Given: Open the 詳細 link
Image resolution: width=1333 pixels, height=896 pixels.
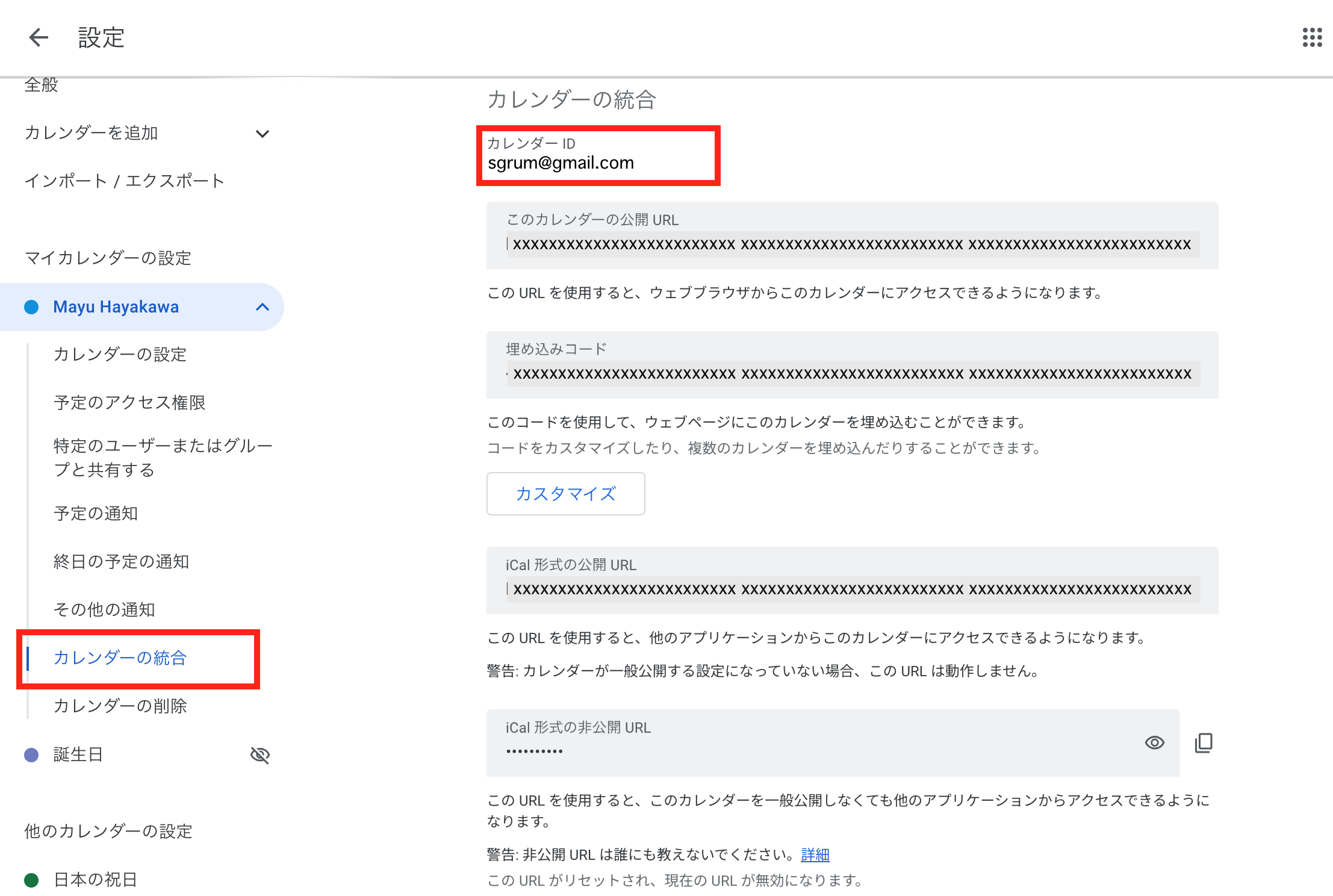Looking at the screenshot, I should coord(815,854).
